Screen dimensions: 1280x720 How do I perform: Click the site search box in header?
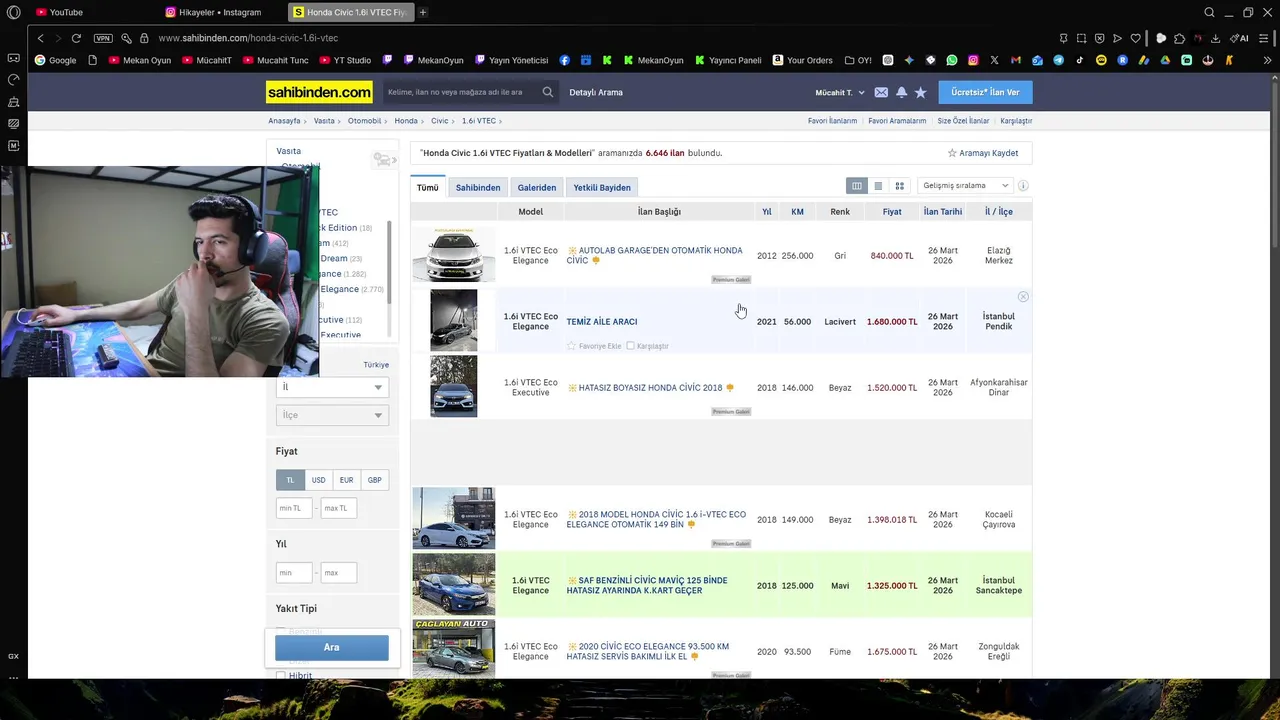coord(460,92)
